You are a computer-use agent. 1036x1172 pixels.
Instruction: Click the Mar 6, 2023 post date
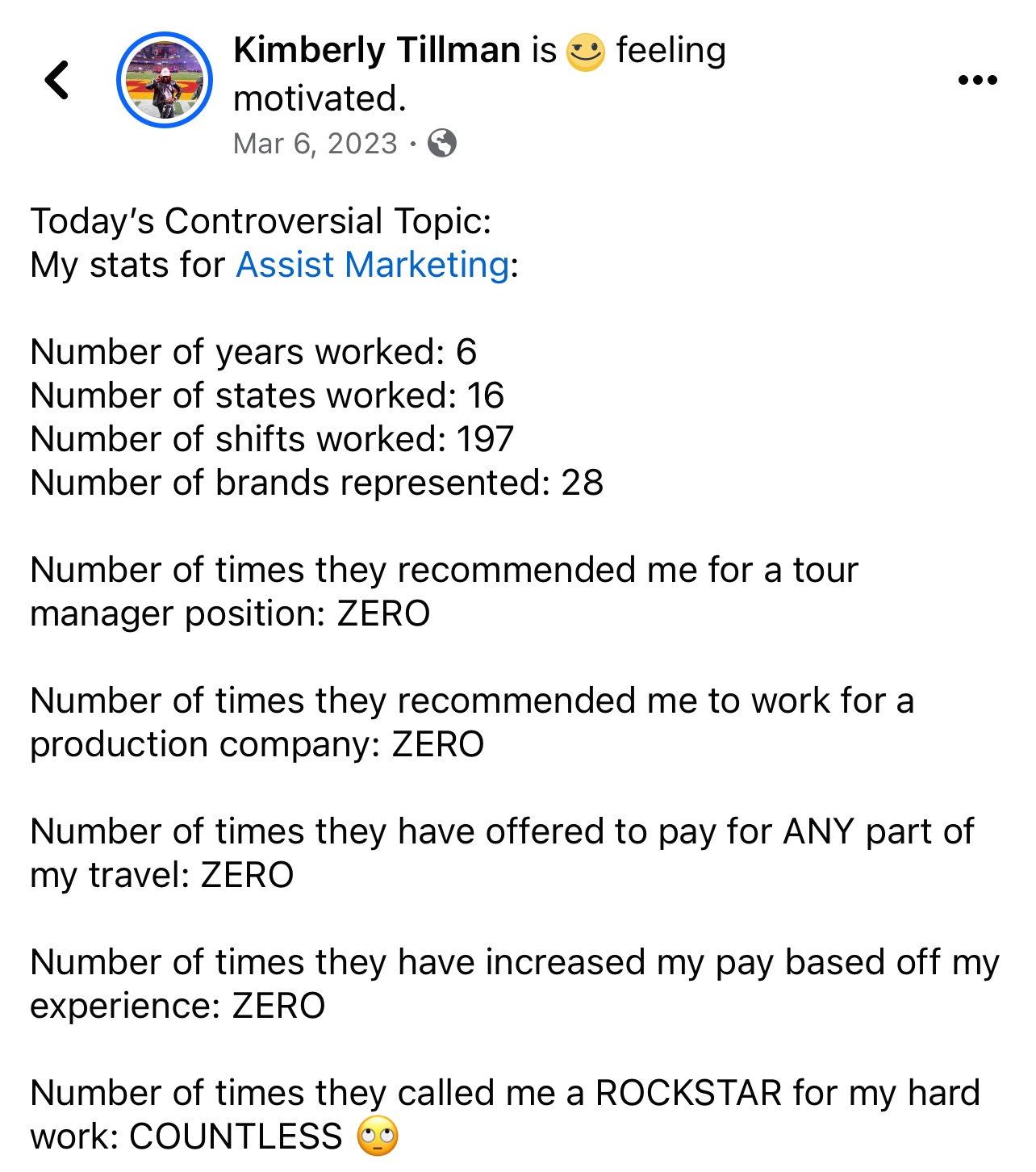315,144
